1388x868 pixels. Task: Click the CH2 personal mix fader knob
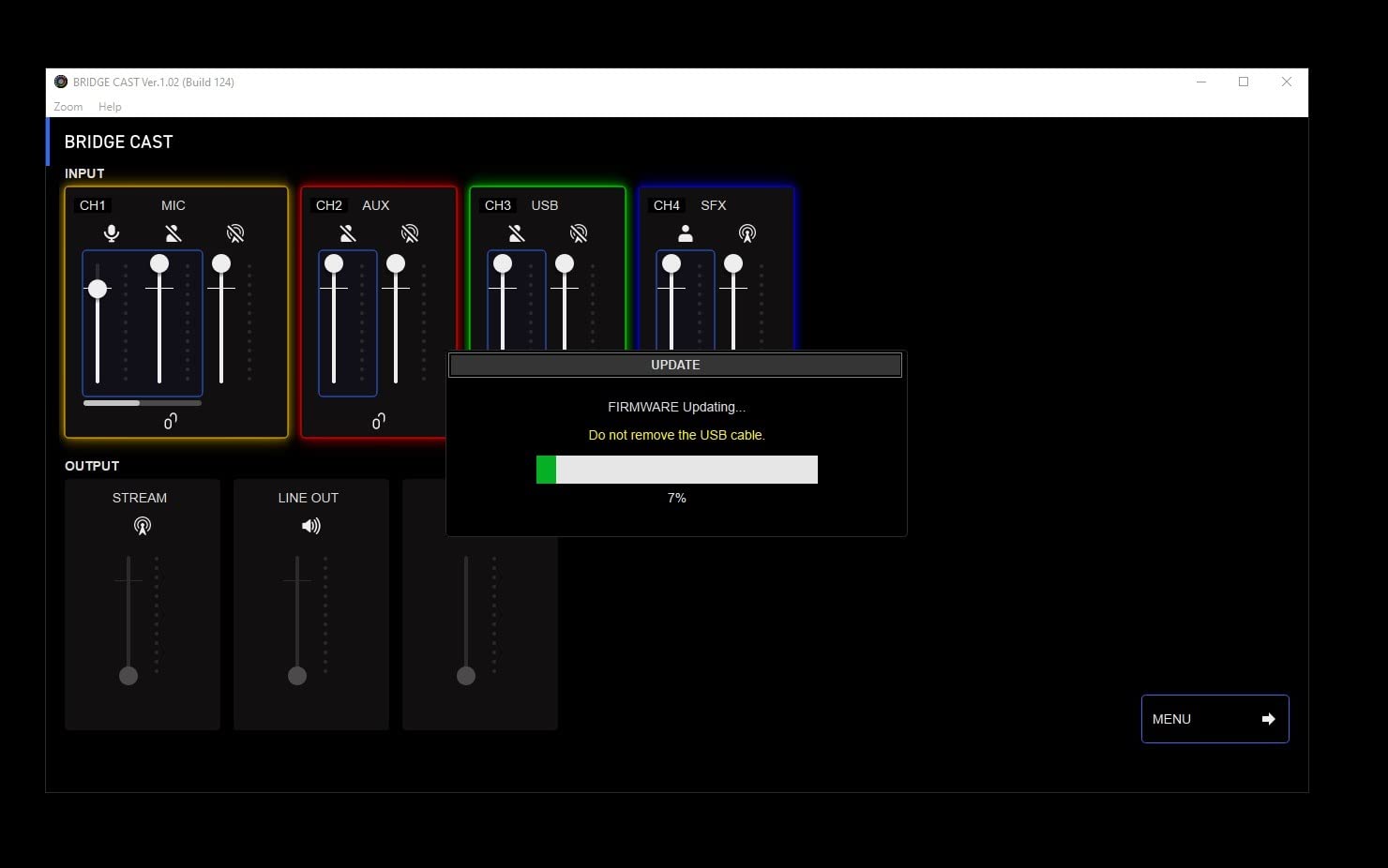point(334,263)
